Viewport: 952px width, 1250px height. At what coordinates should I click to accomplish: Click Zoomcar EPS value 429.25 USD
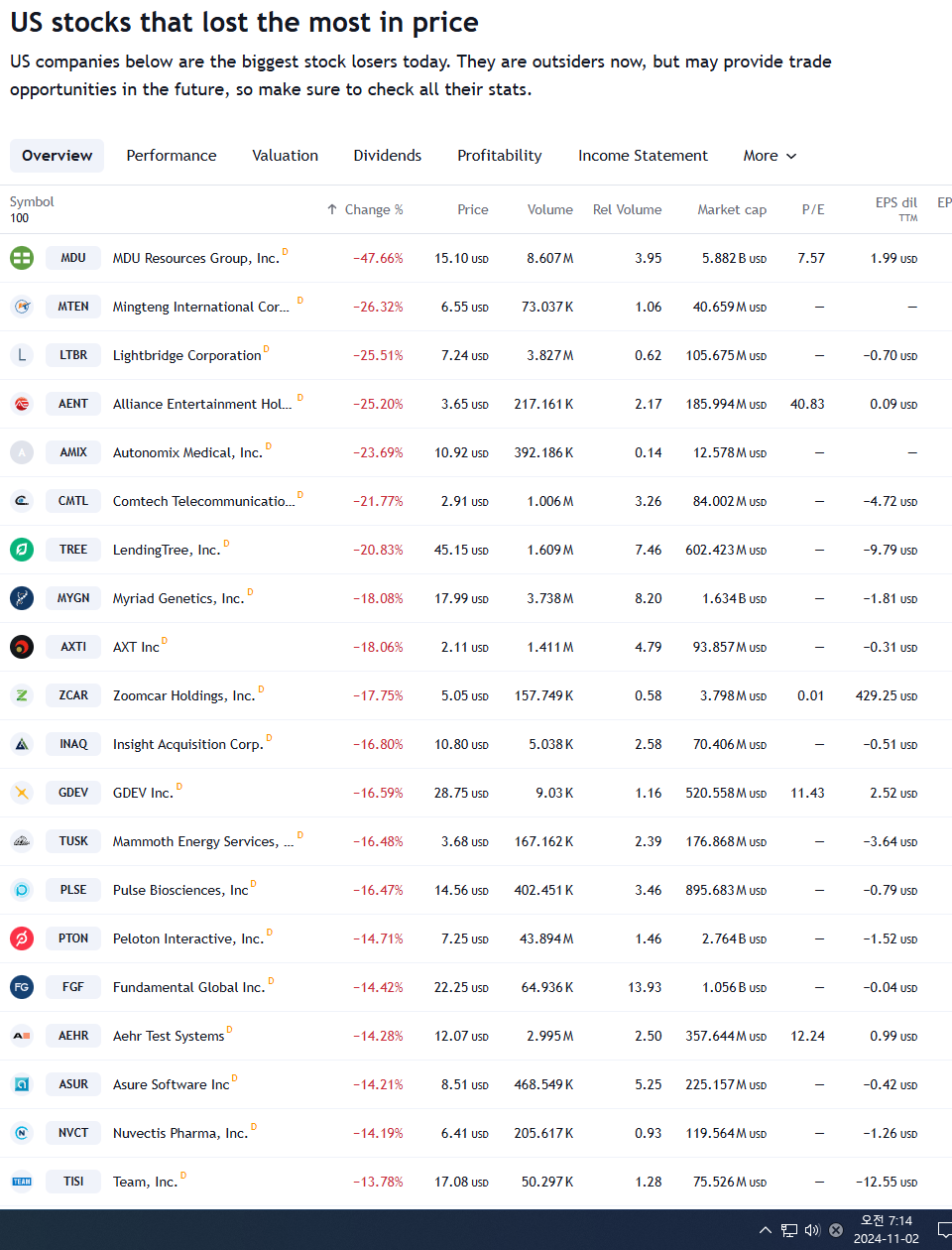click(x=887, y=695)
